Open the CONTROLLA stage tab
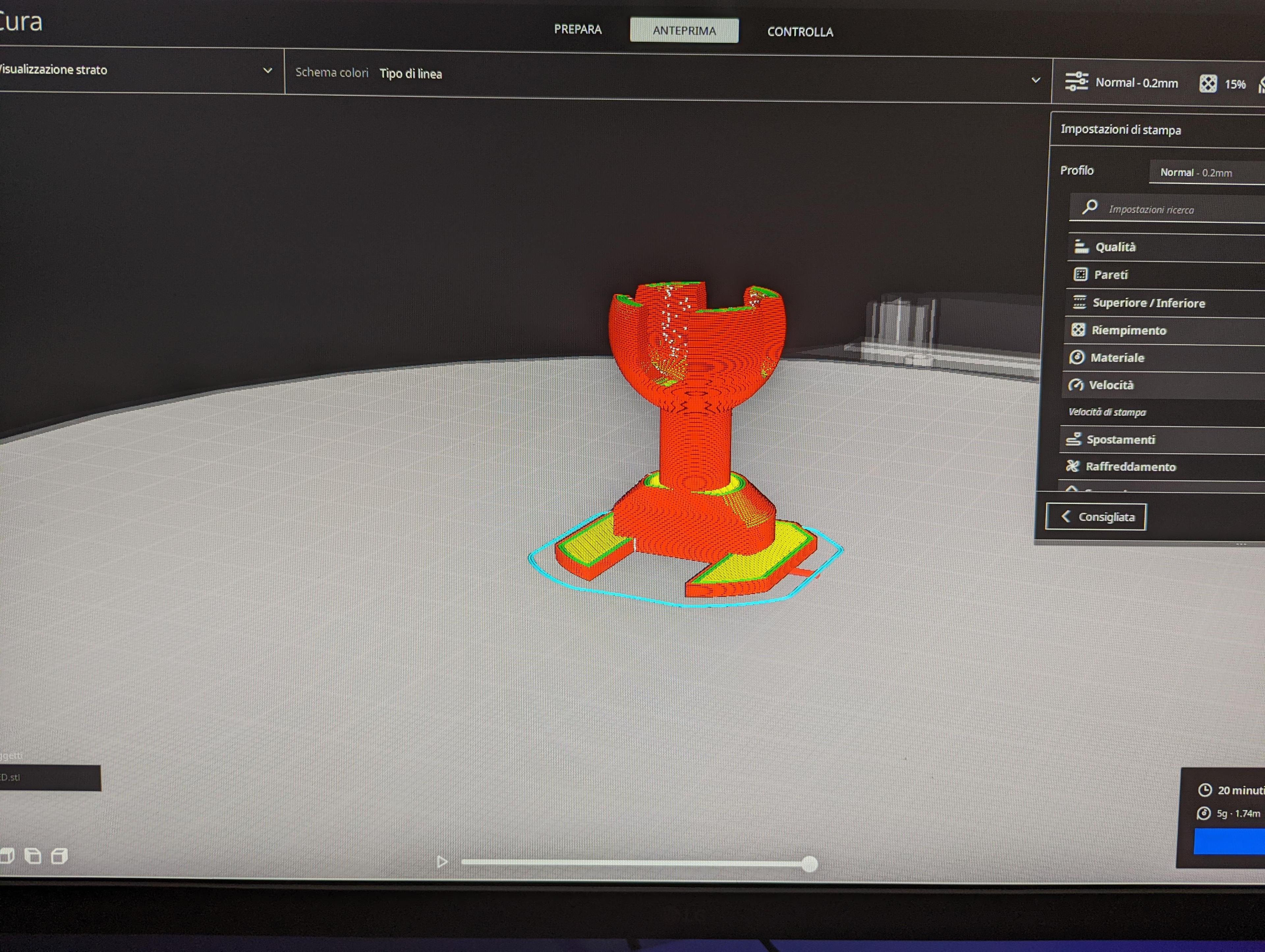The image size is (1265, 952). [x=800, y=32]
